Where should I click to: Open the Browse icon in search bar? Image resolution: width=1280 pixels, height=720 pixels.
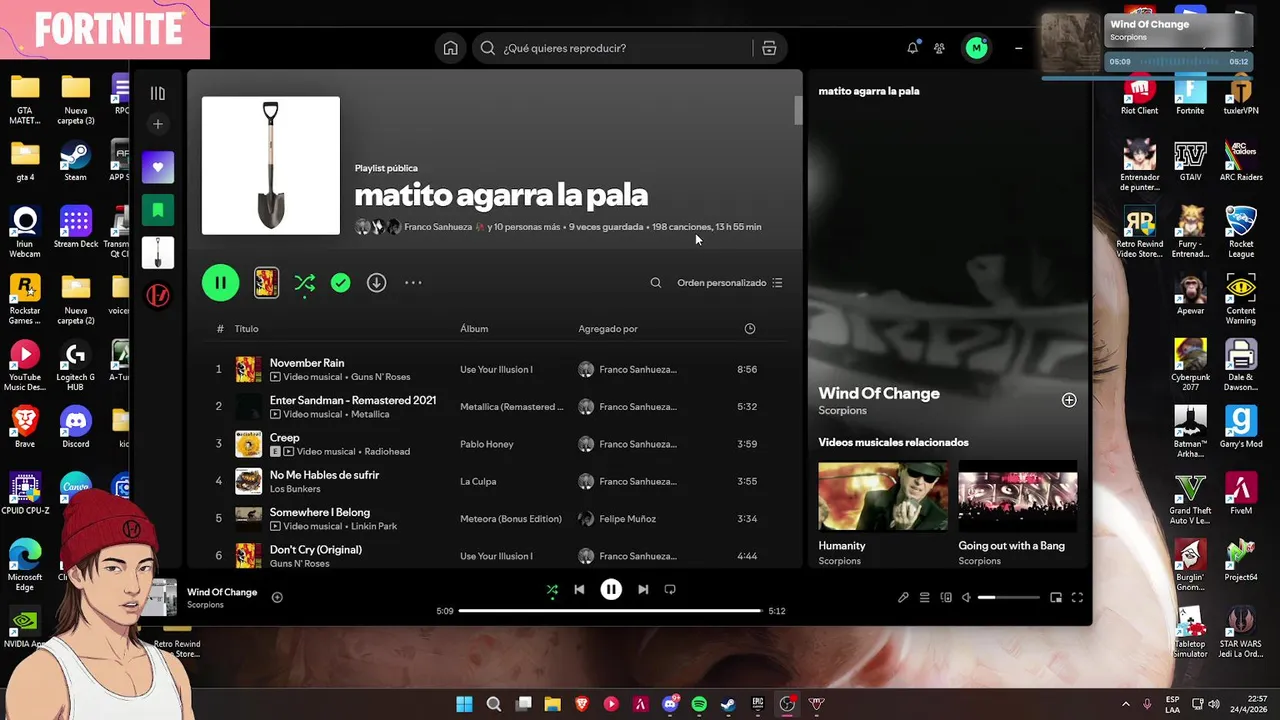(x=769, y=48)
